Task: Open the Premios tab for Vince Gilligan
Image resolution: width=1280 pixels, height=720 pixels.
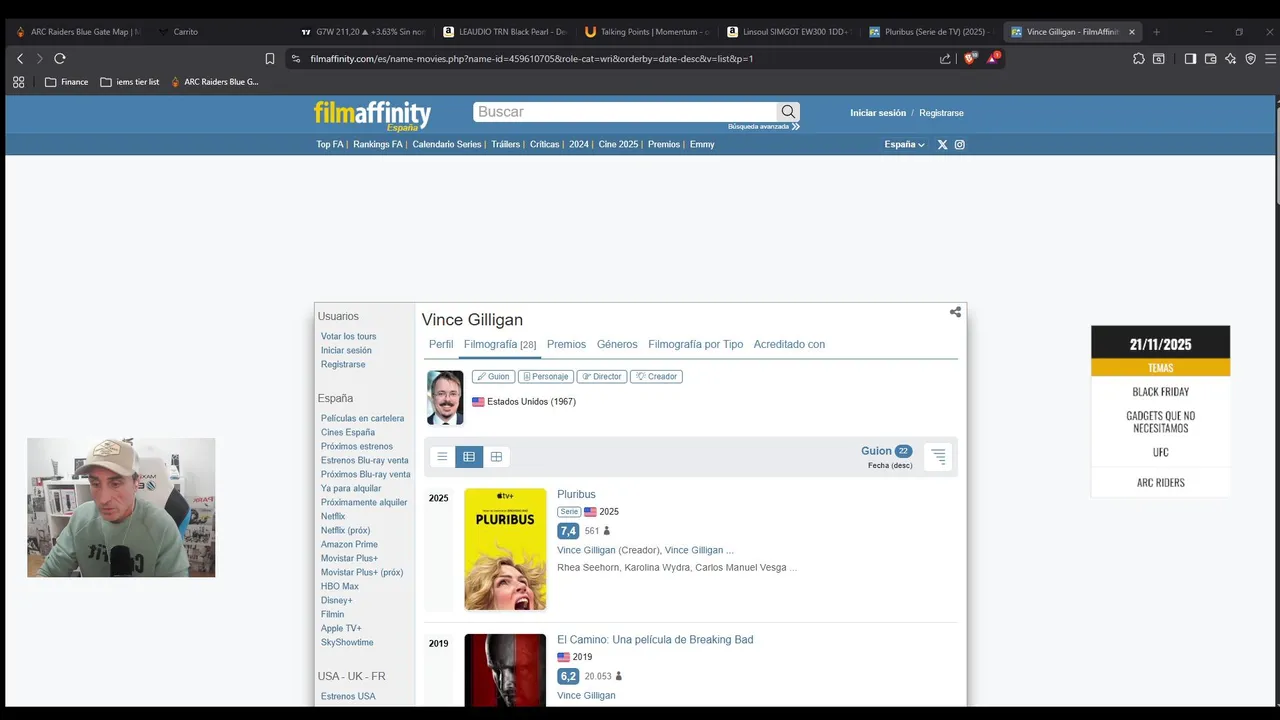Action: 566,345
